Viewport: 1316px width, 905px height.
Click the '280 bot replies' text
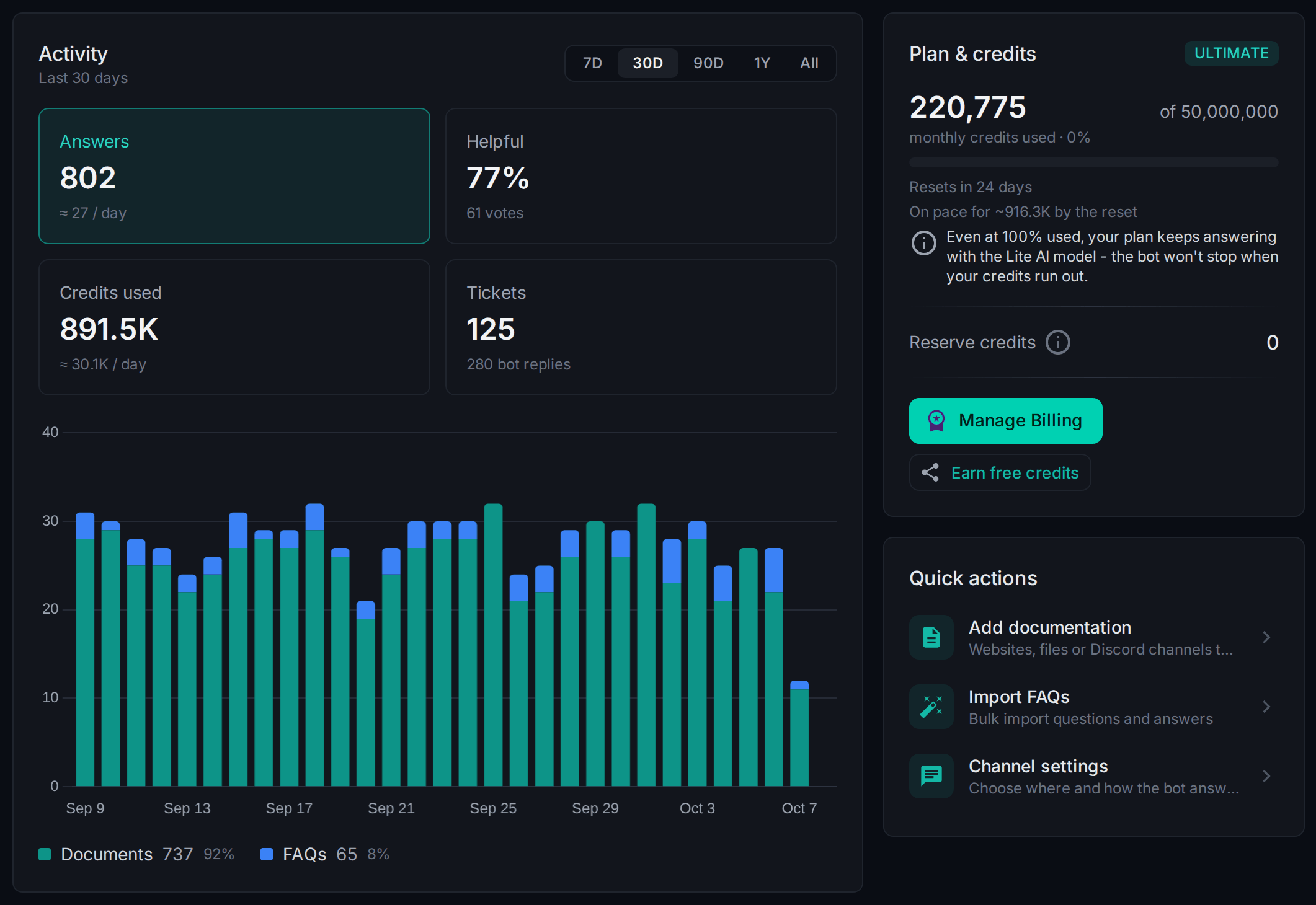518,364
